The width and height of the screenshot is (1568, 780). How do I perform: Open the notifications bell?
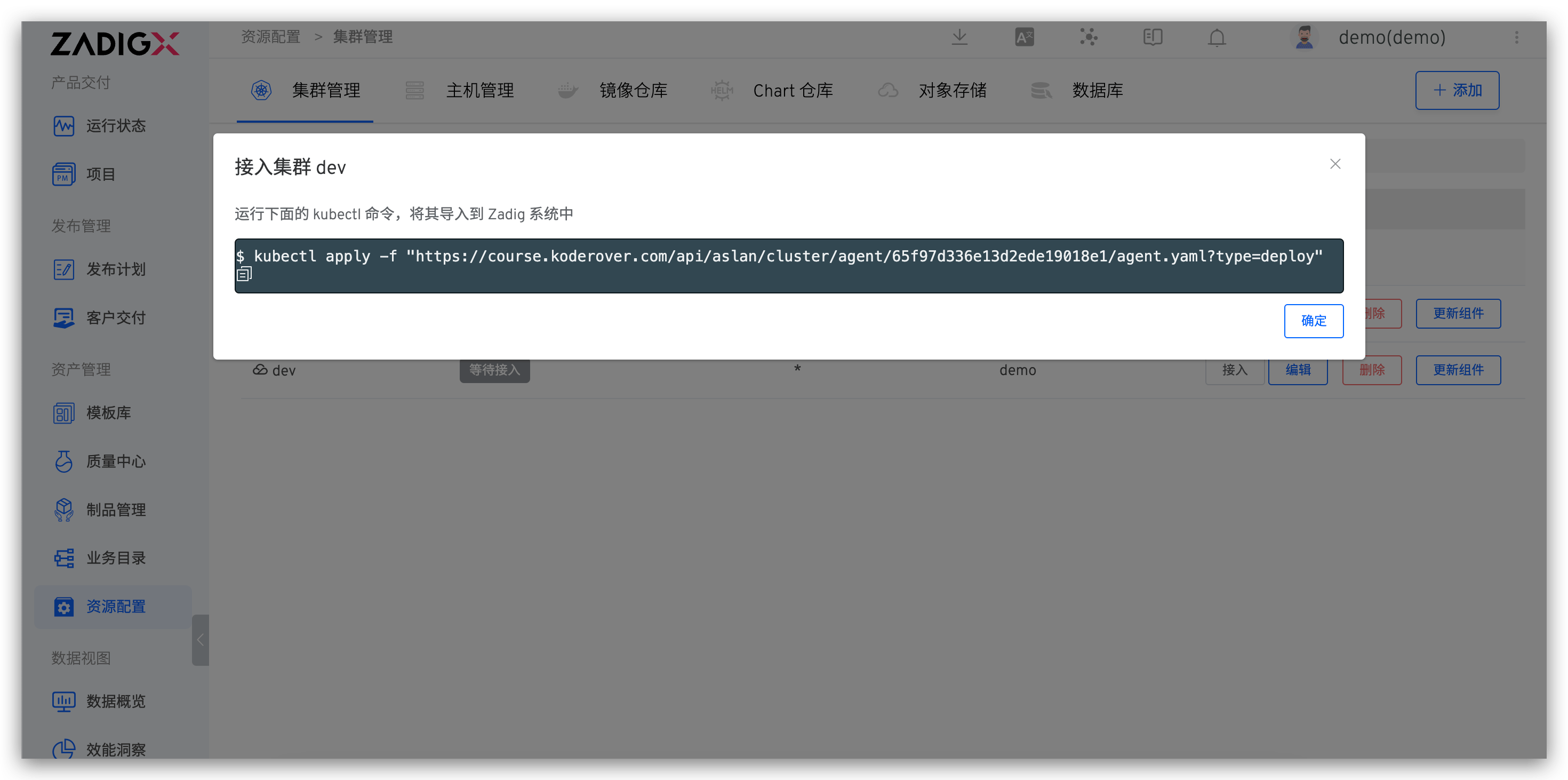(x=1218, y=37)
